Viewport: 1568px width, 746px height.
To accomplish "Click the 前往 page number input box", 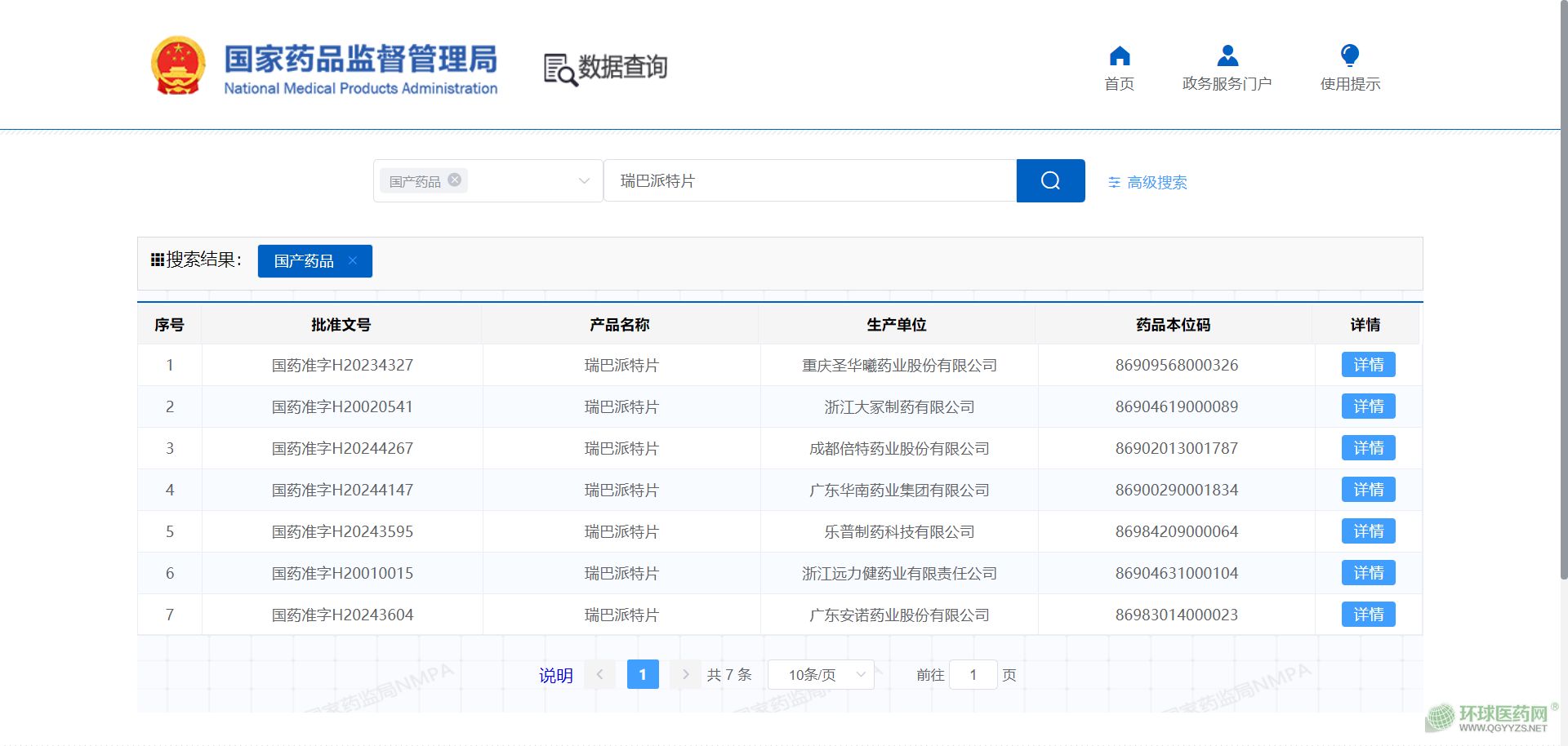I will [973, 675].
